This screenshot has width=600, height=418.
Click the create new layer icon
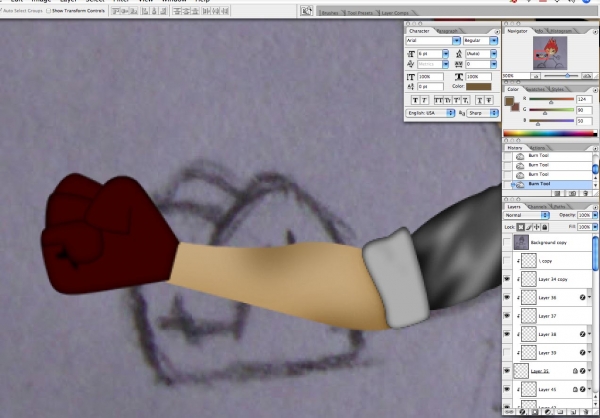[573, 412]
